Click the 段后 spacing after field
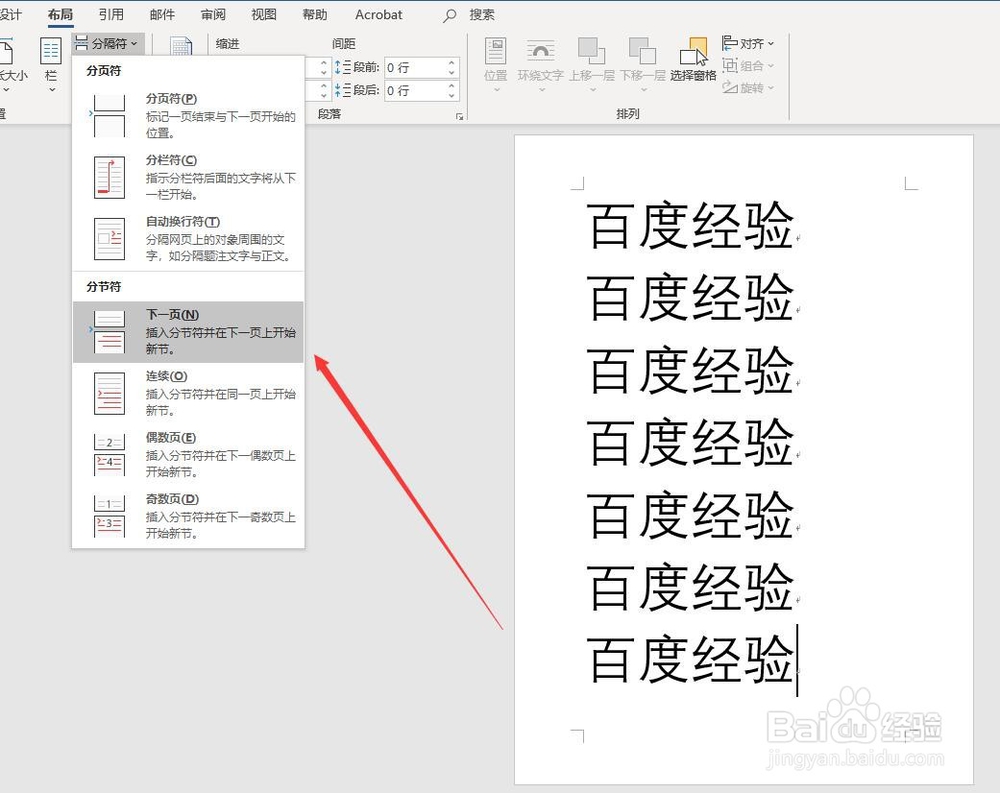1000x793 pixels. click(x=415, y=90)
